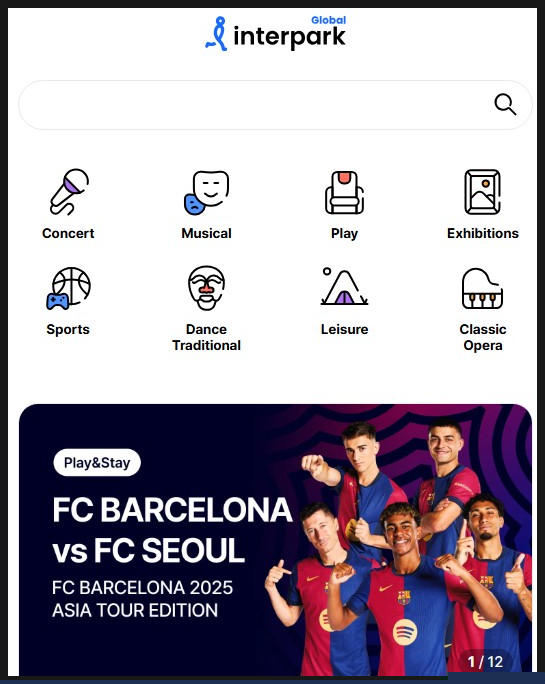
Task: Open the FC Barcelona vs FC Seoul banner
Action: [x=275, y=540]
